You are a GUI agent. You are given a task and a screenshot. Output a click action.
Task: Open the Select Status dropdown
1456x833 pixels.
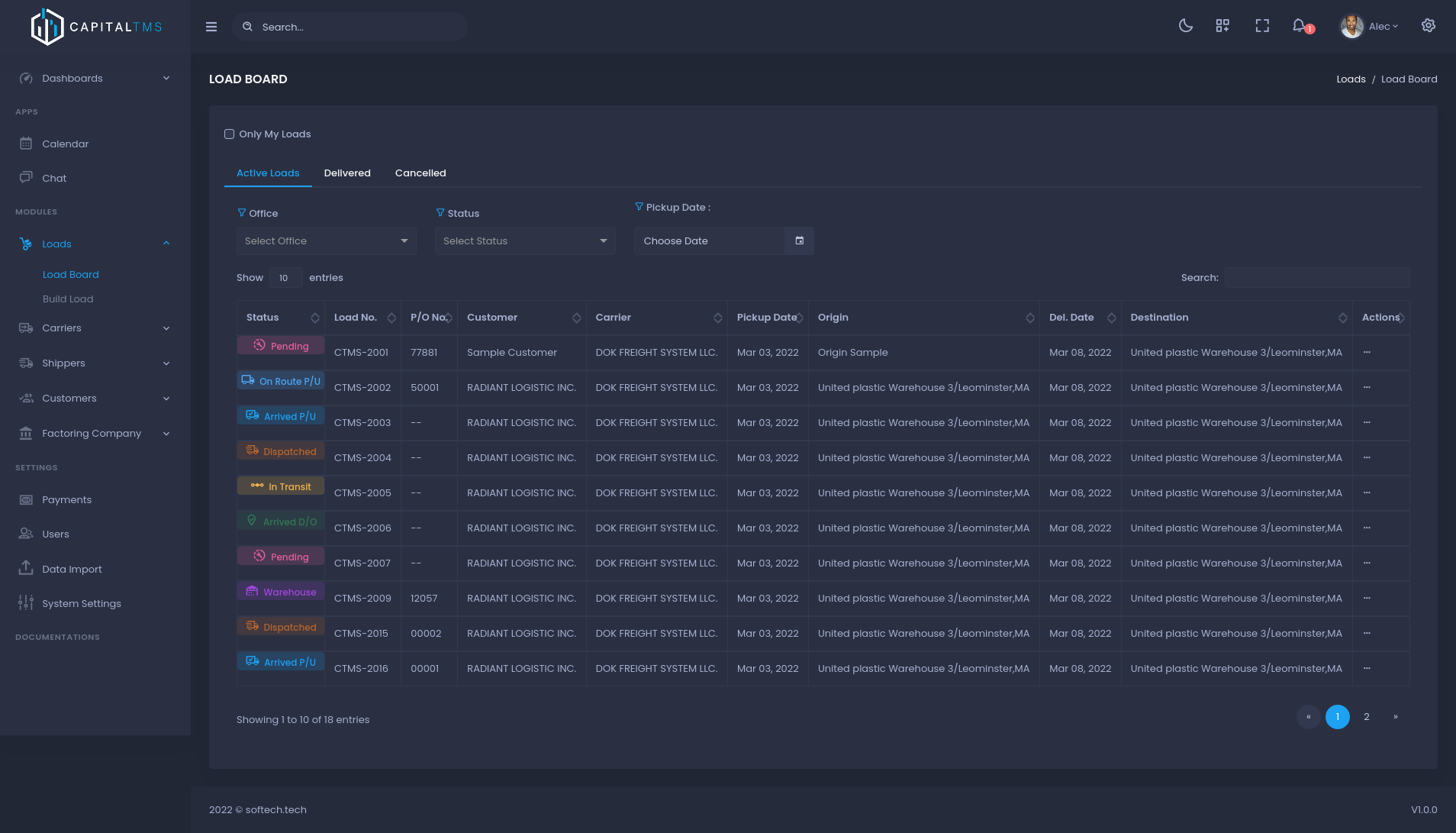(x=524, y=241)
